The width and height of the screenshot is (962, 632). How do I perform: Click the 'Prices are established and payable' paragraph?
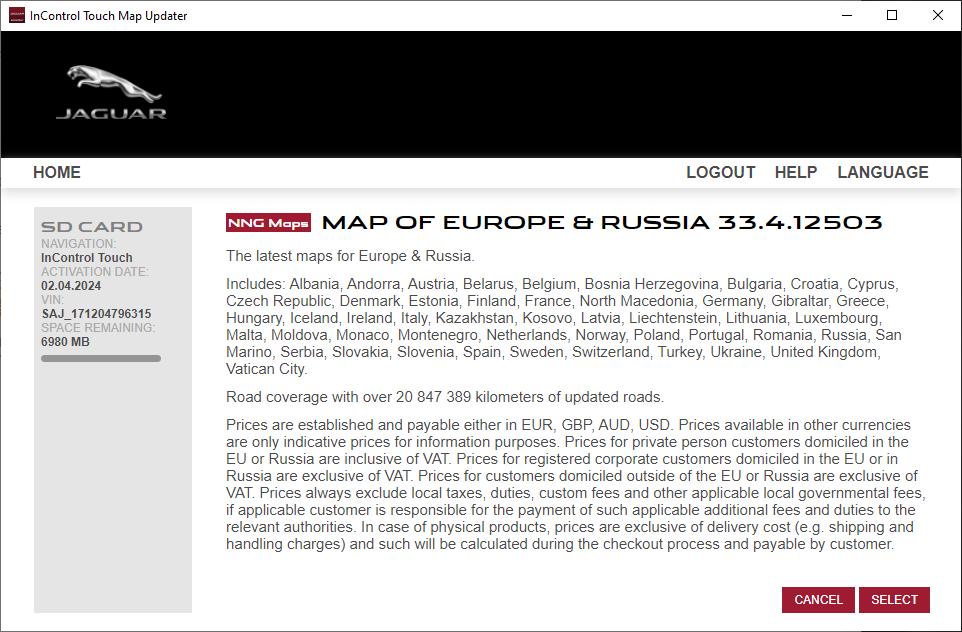575,485
